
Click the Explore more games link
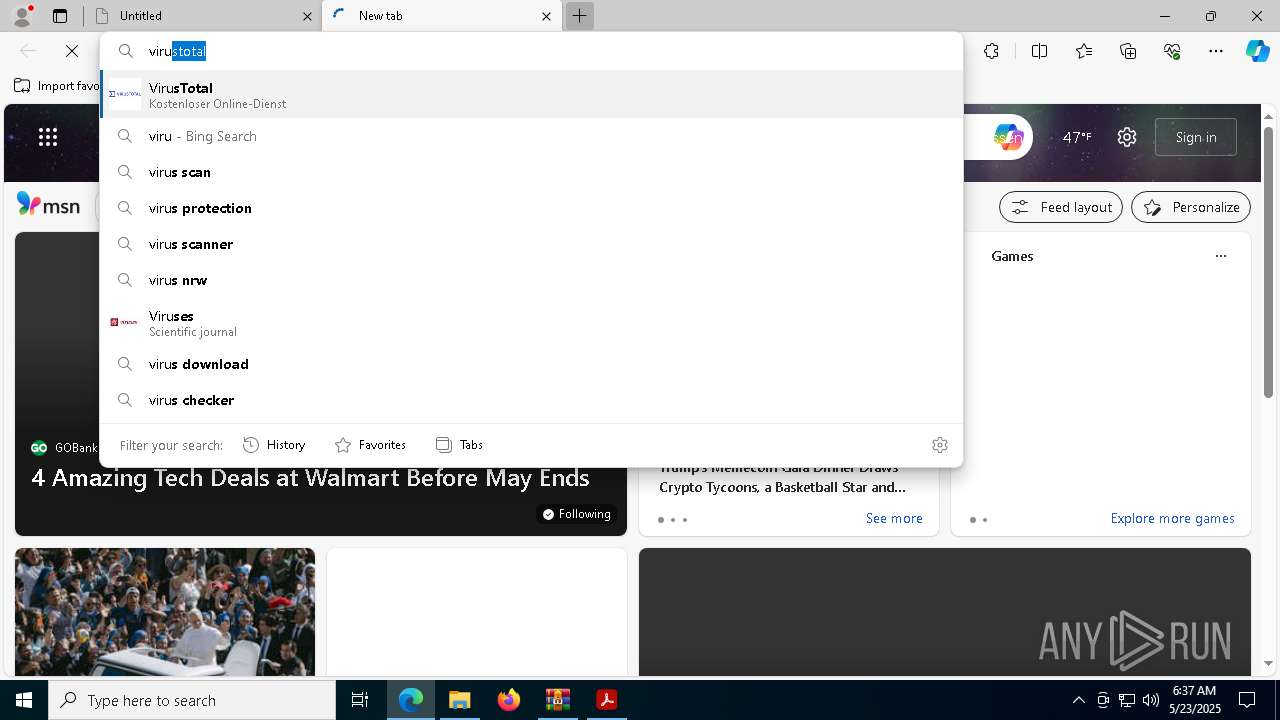(1172, 518)
